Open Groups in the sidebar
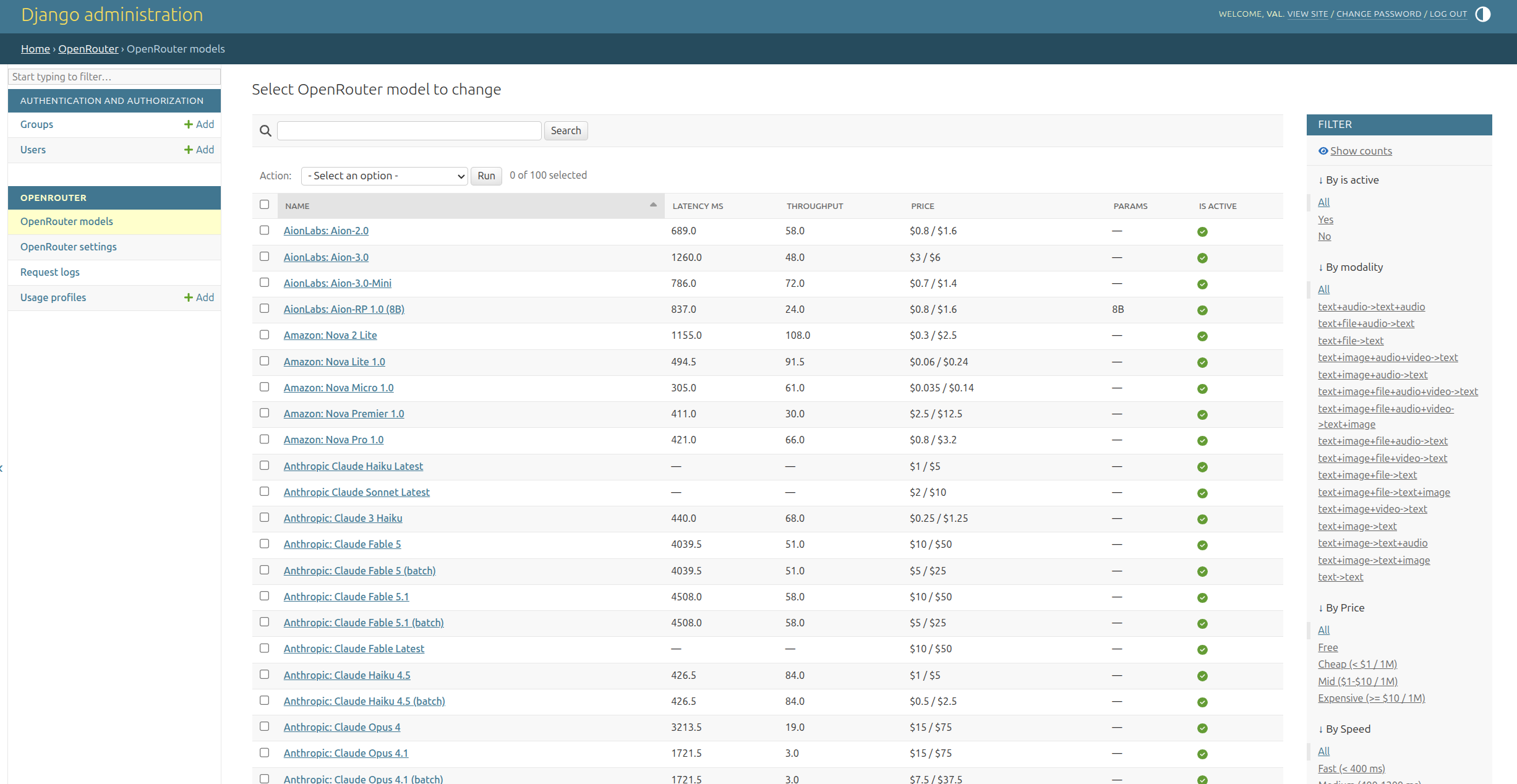Screen dimensions: 1517x784 (36, 124)
